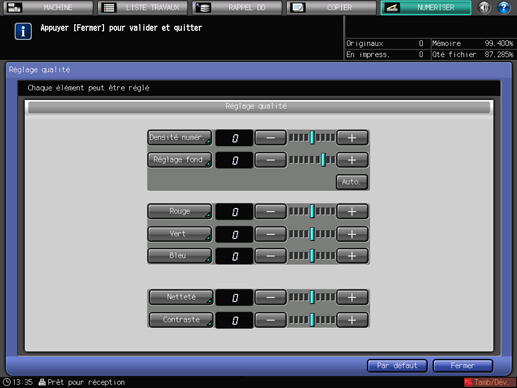Open the MACHINE tab
517x388 pixels.
(x=48, y=7)
